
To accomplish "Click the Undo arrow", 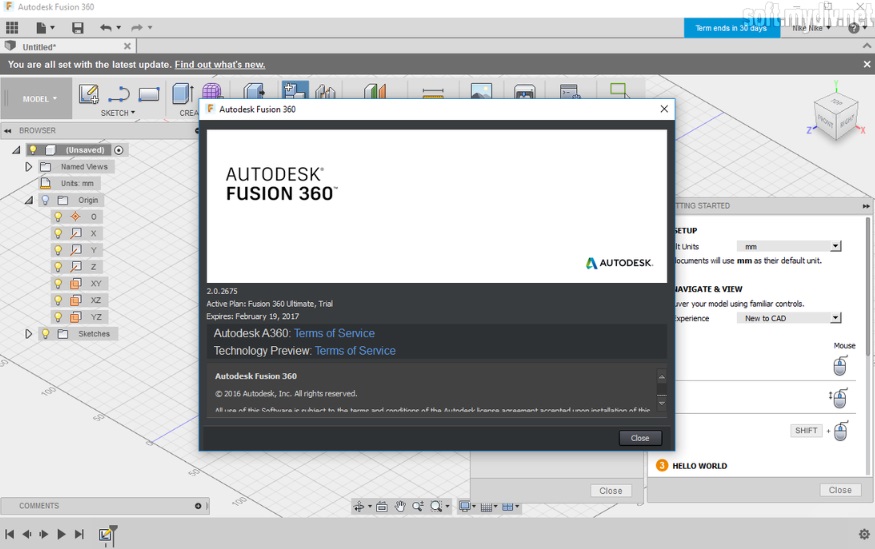I will point(106,28).
